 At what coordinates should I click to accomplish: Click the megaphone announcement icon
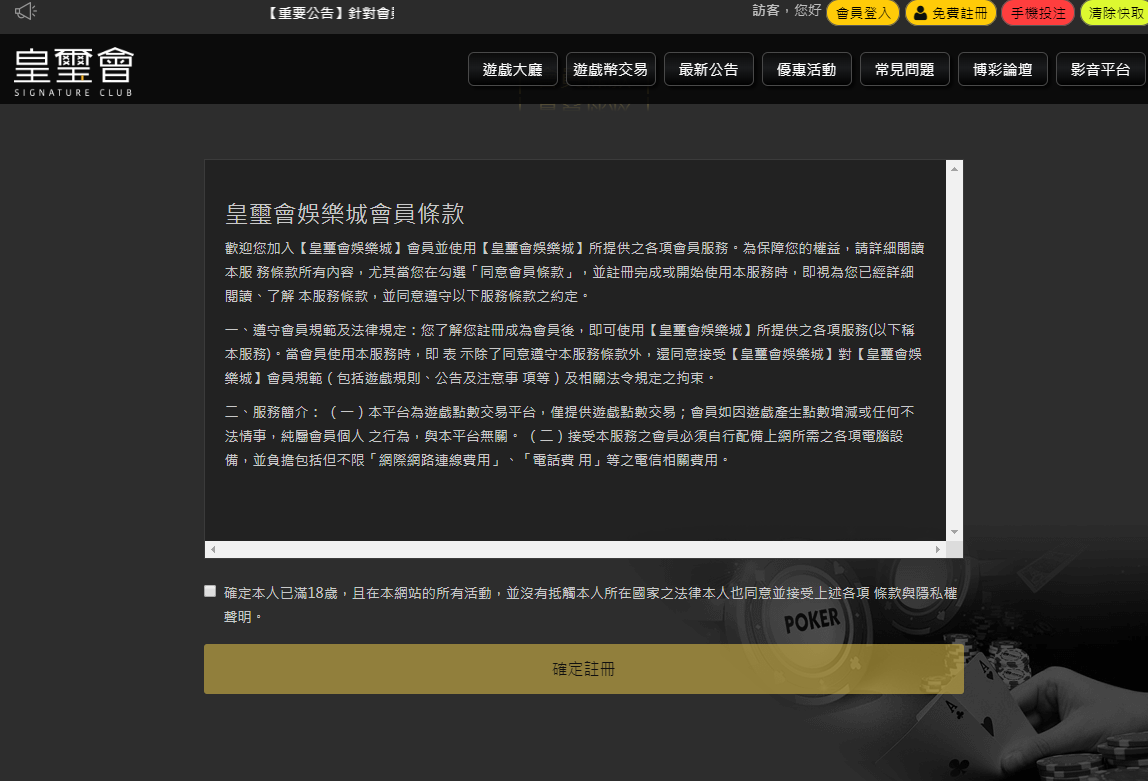coord(26,12)
